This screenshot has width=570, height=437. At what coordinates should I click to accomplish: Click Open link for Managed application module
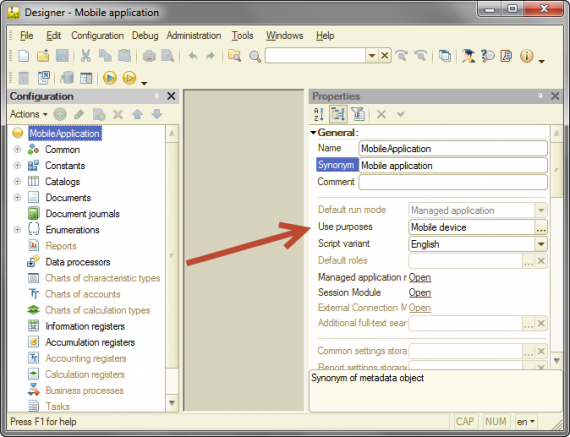(420, 277)
